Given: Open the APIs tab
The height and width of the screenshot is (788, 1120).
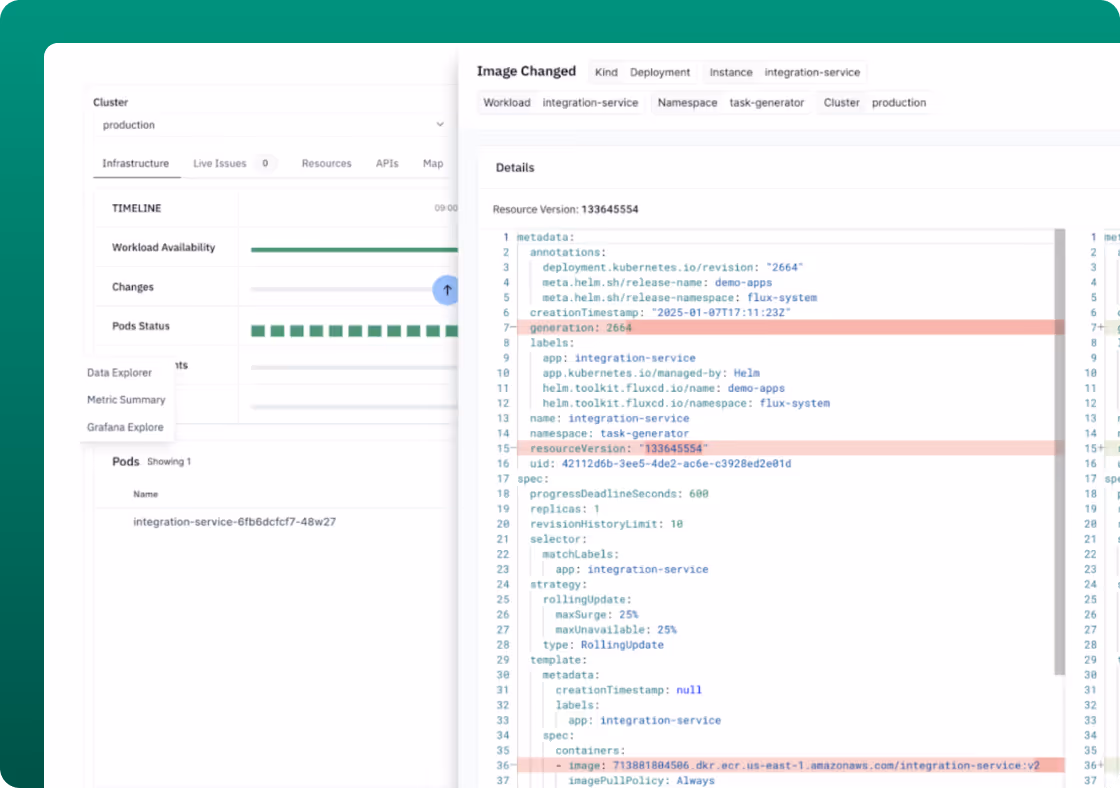Looking at the screenshot, I should coord(387,164).
